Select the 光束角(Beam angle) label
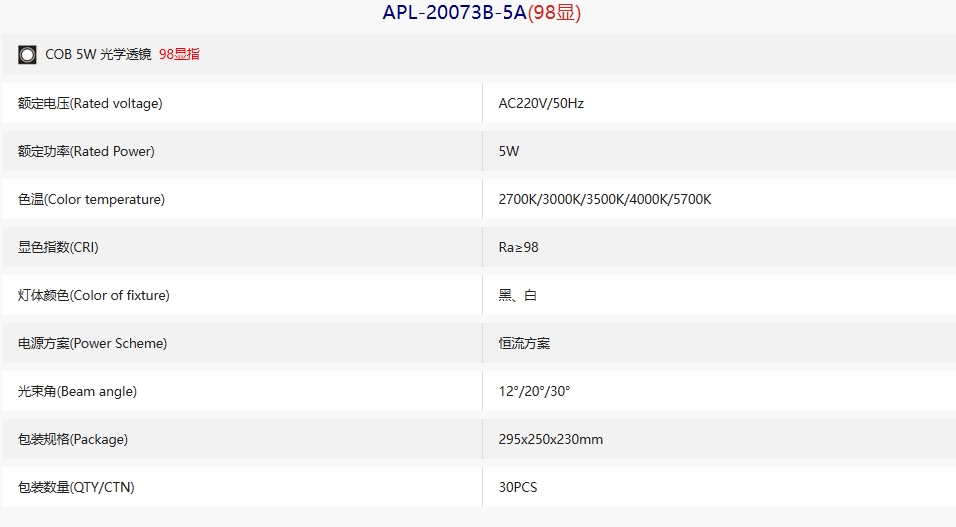This screenshot has height=527, width=956. [x=77, y=392]
